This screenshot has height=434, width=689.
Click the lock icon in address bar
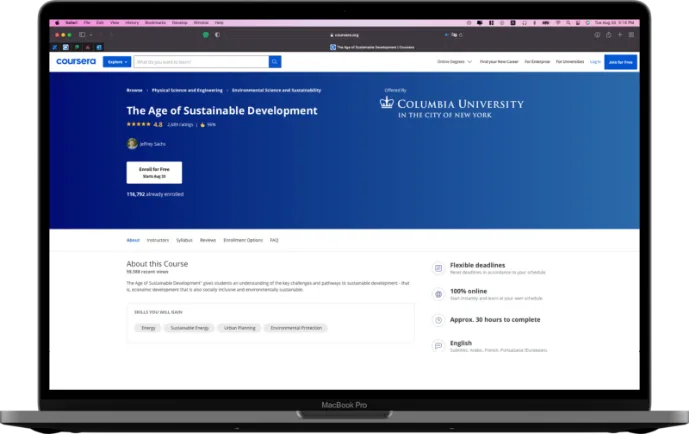[332, 35]
